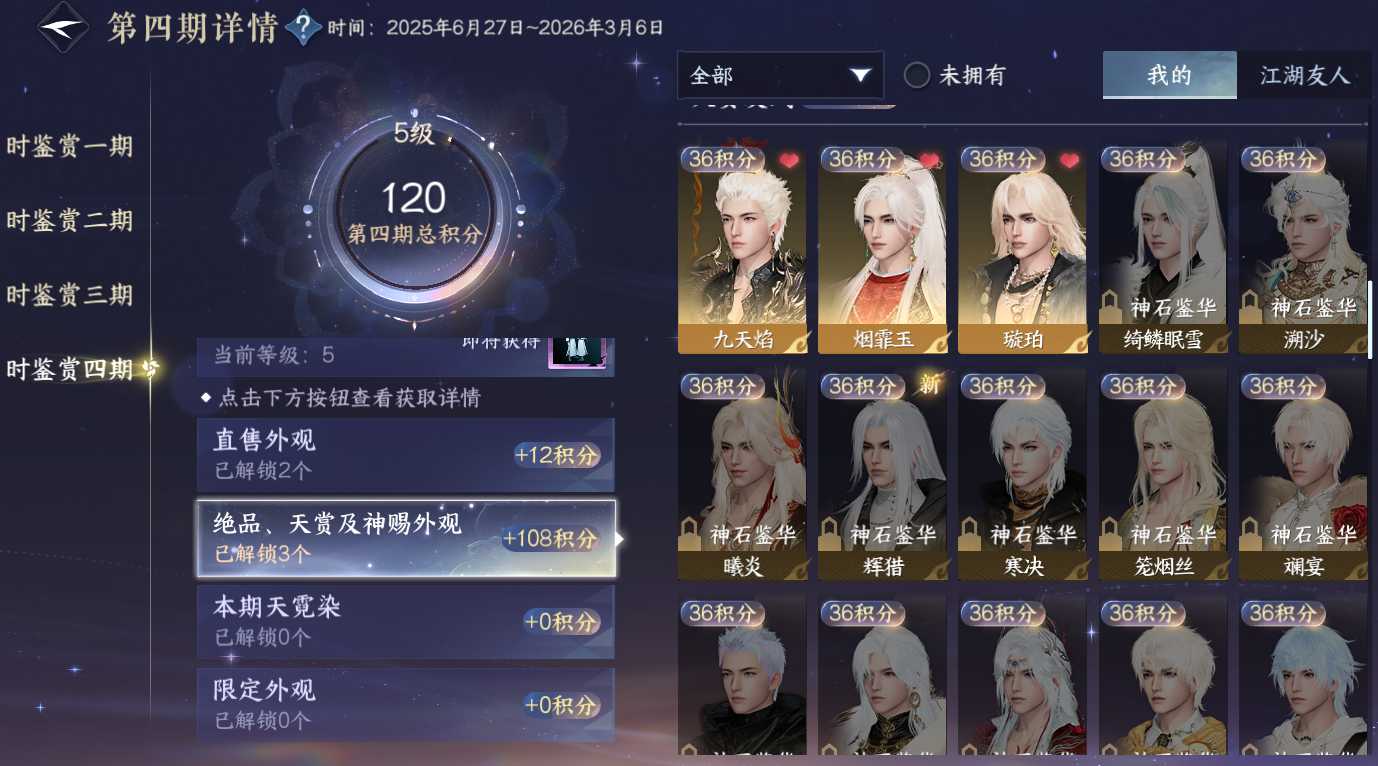Click the 限定外观 category button

tap(406, 705)
